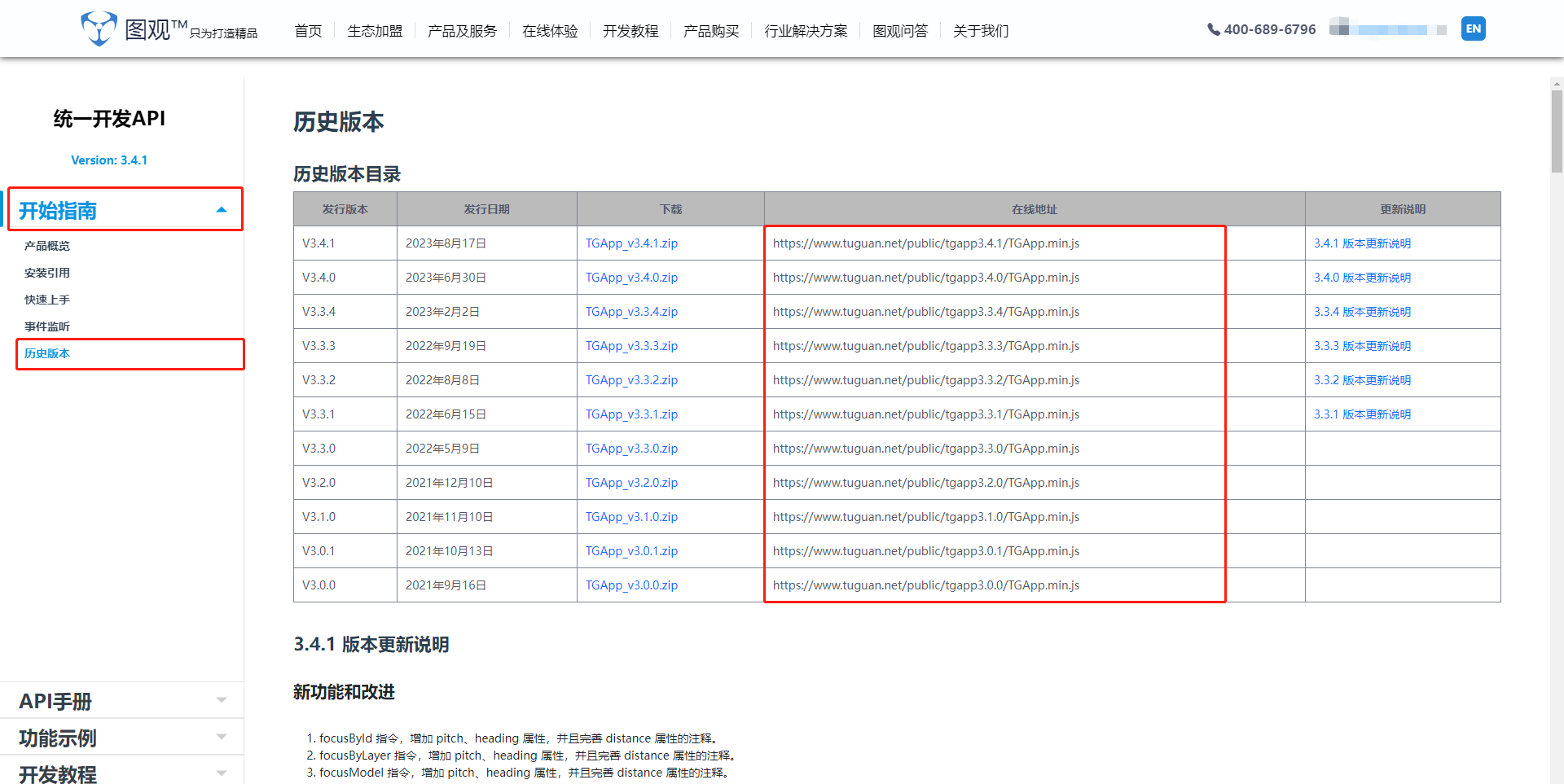Expand the 功能示例 section arrow

click(x=222, y=737)
